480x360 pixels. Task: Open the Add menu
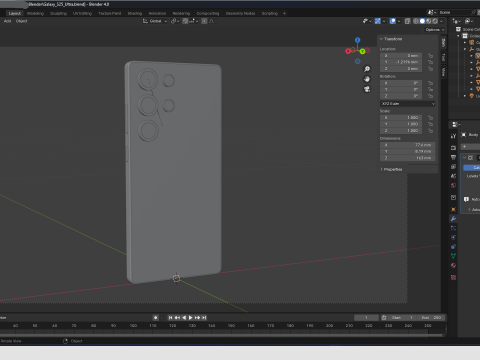point(7,21)
